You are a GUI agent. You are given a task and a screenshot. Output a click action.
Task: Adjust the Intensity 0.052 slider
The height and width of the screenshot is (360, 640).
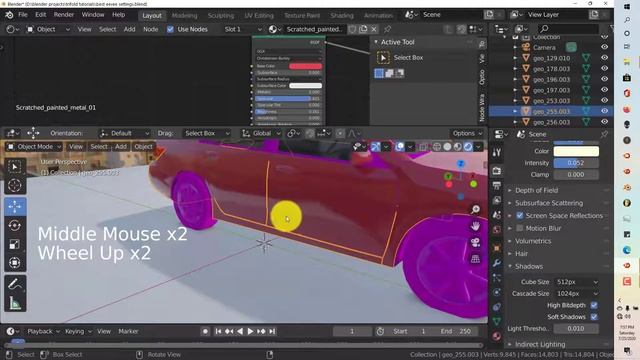pos(576,163)
